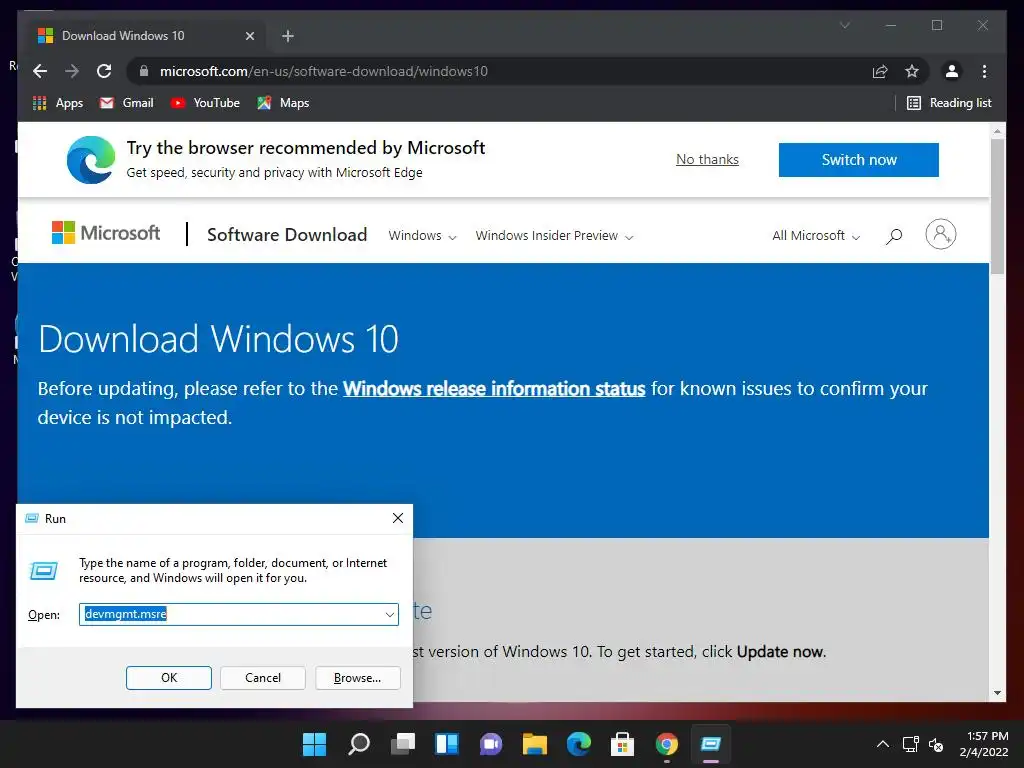Viewport: 1024px width, 768px height.
Task: Expand the All Microsoft menu
Action: point(816,236)
